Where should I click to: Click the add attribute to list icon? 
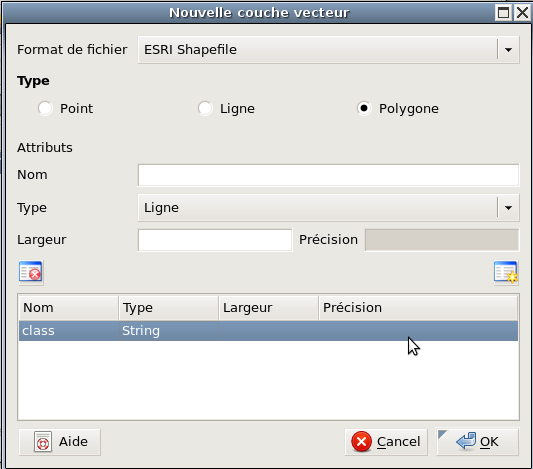tap(505, 272)
